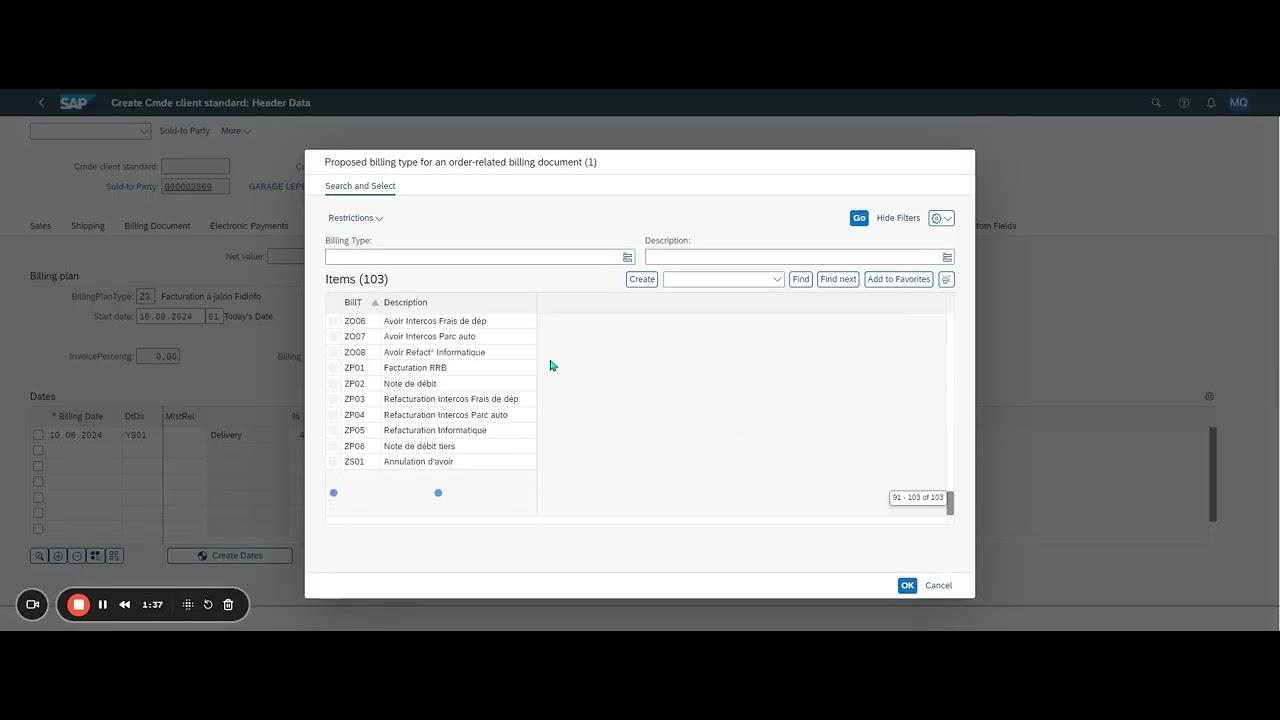Go back using the SAP header arrow
The image size is (1280, 720).
(x=41, y=103)
